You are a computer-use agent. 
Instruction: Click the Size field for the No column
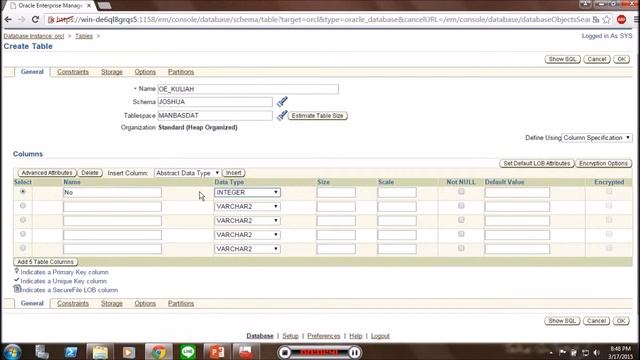336,192
